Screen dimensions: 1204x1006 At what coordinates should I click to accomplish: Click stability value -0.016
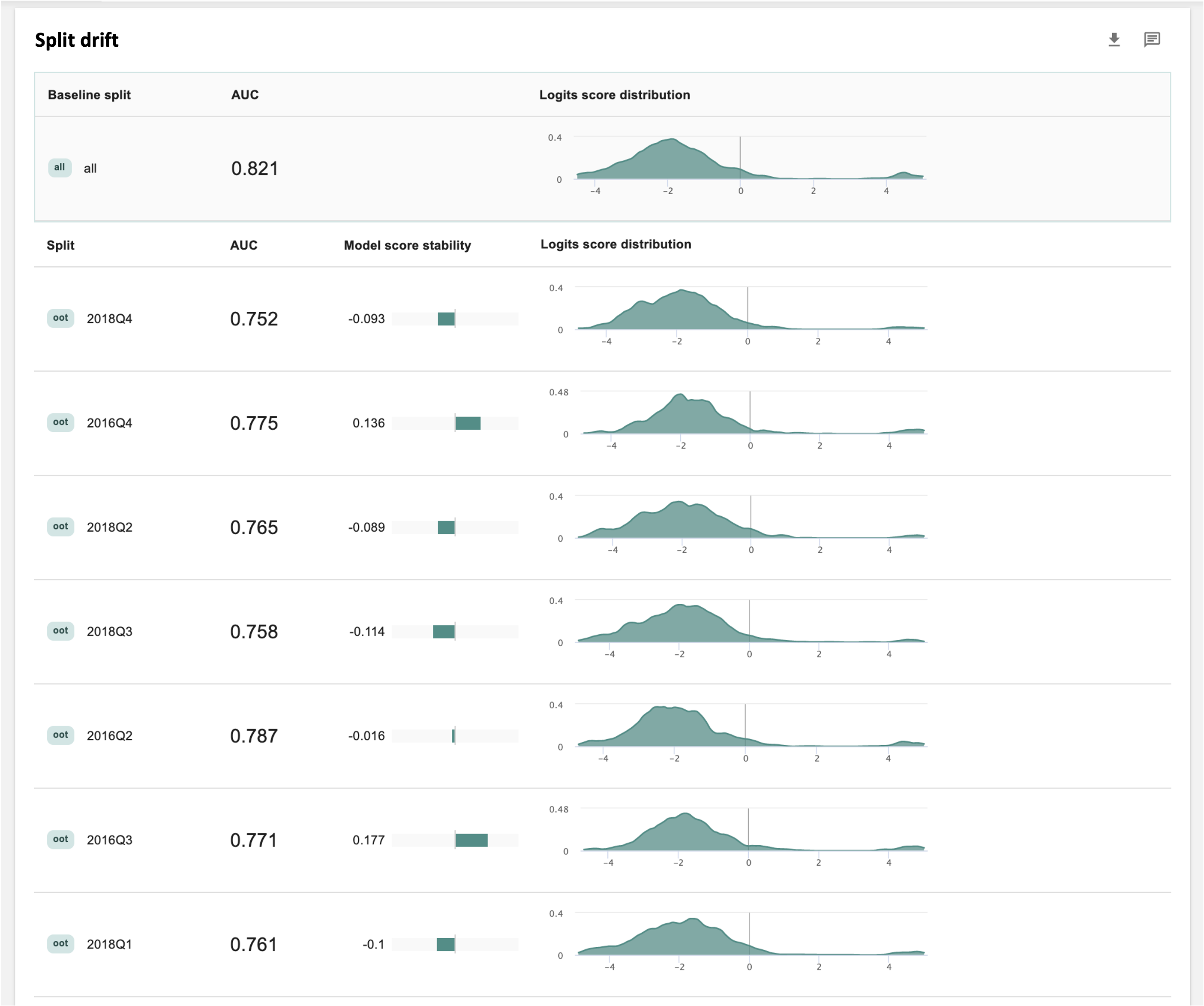tap(366, 736)
